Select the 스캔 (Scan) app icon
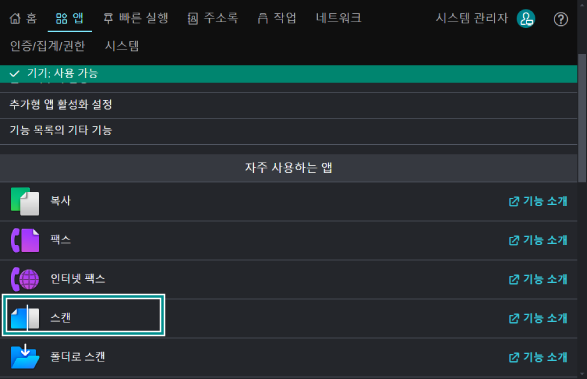 point(25,318)
